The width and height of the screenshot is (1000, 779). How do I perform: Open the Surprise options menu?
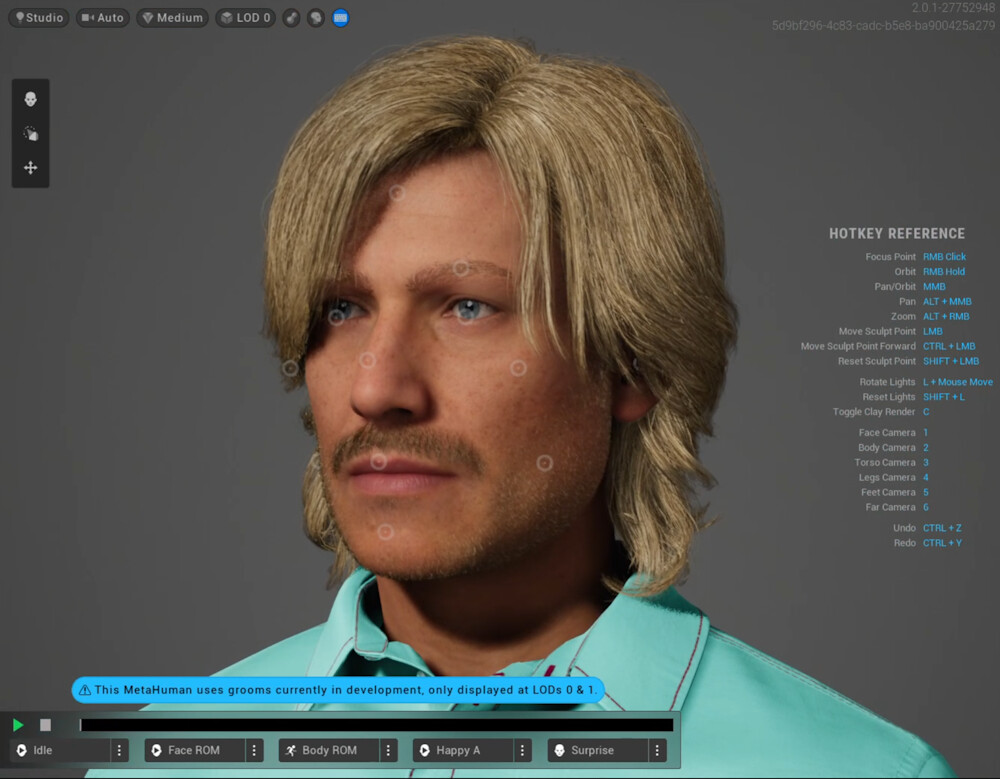(658, 749)
